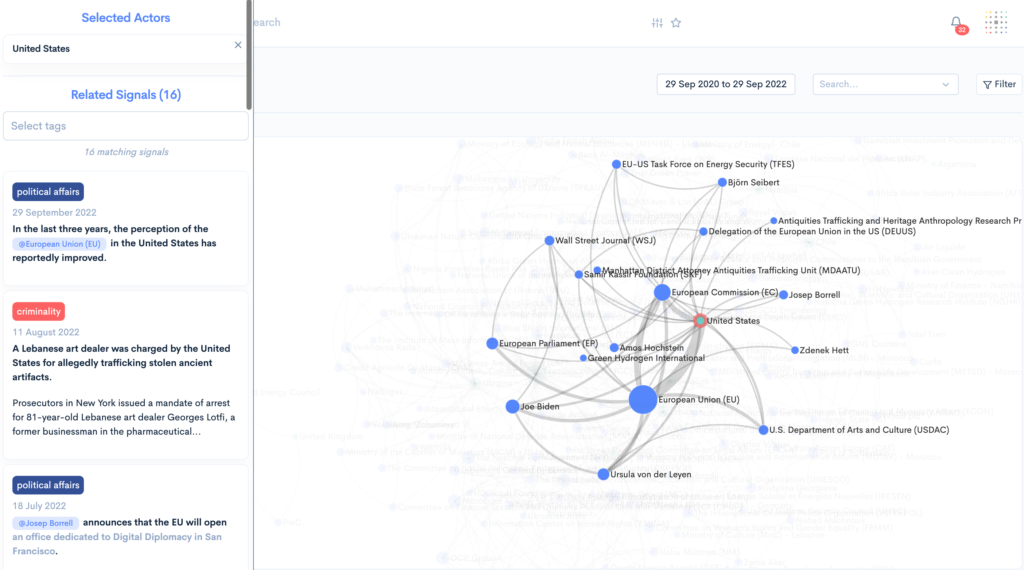Select the political affairs tag dated 18 July 2022
The width and height of the screenshot is (1024, 570).
pos(48,485)
